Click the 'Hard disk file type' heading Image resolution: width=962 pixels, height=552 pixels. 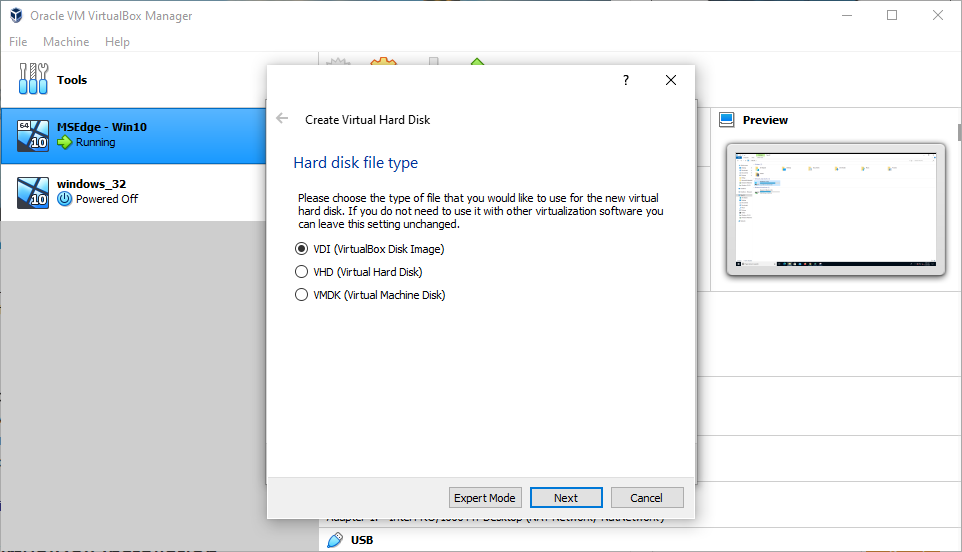tap(355, 163)
